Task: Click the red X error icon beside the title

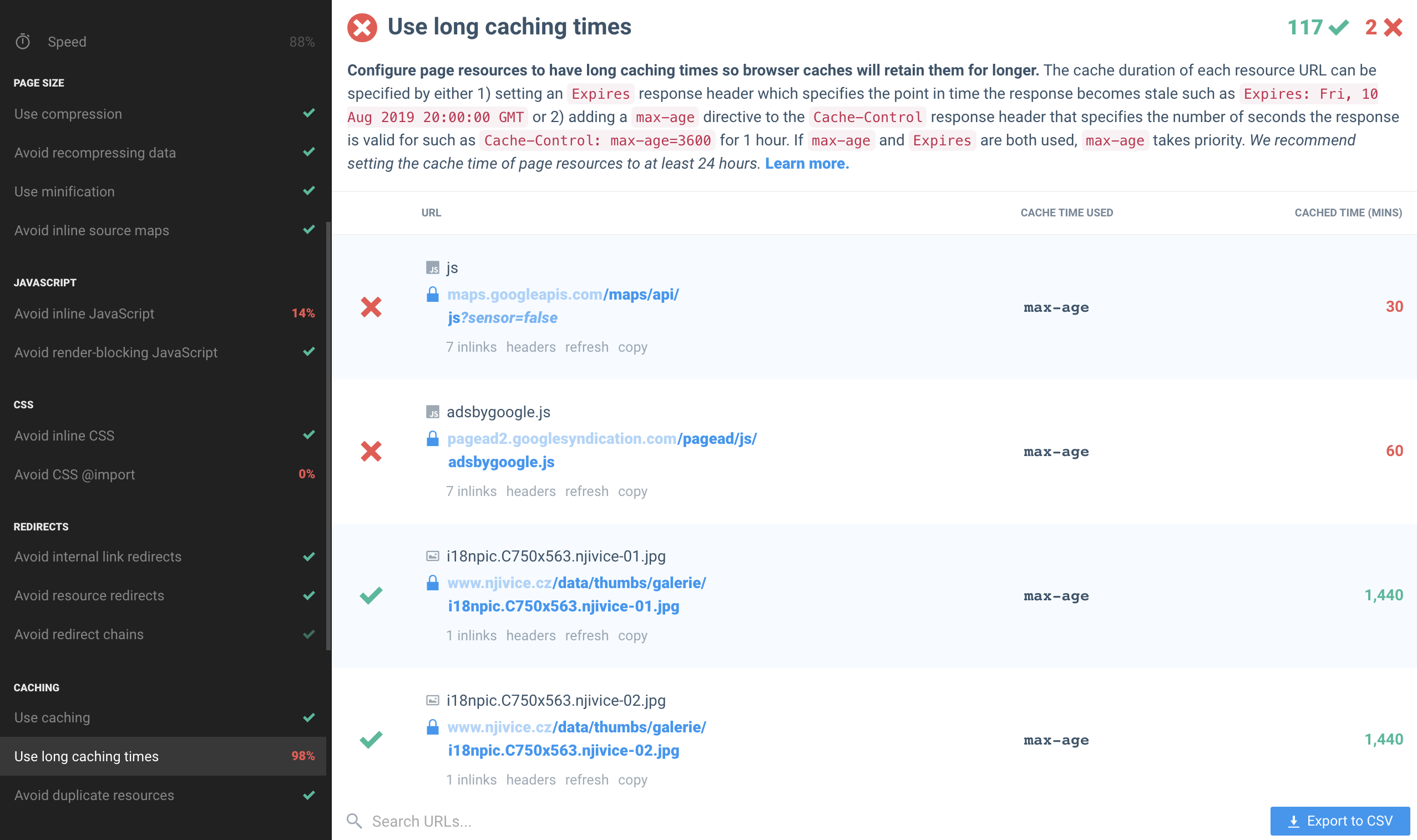Action: (x=362, y=27)
